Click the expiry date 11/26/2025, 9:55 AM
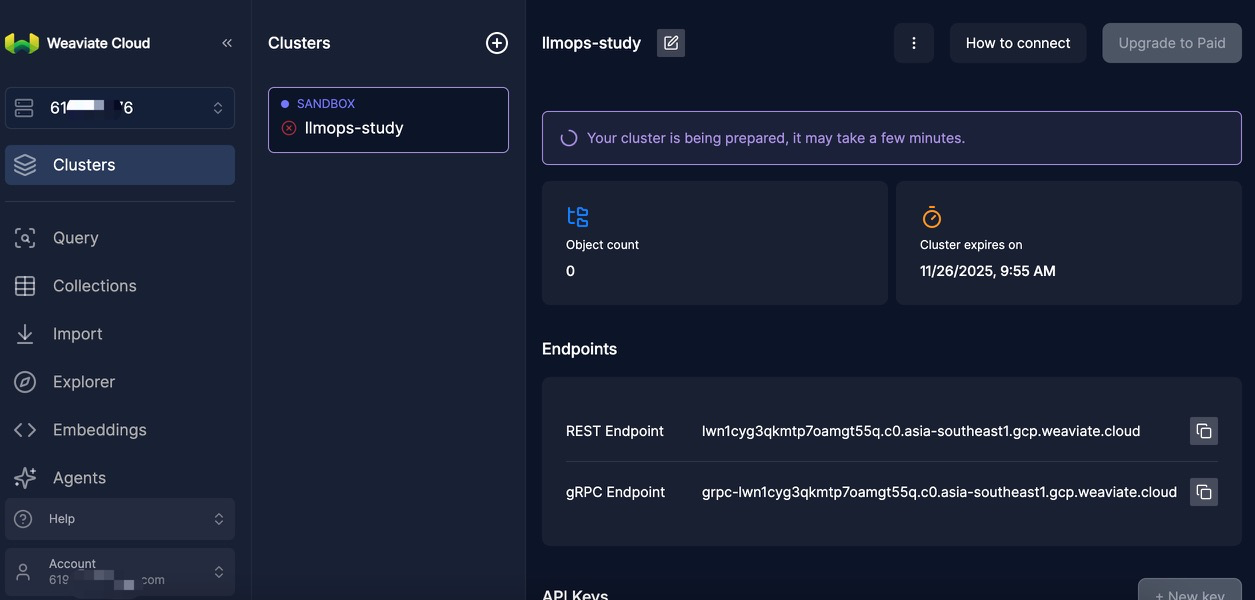The height and width of the screenshot is (600, 1255). (x=988, y=271)
